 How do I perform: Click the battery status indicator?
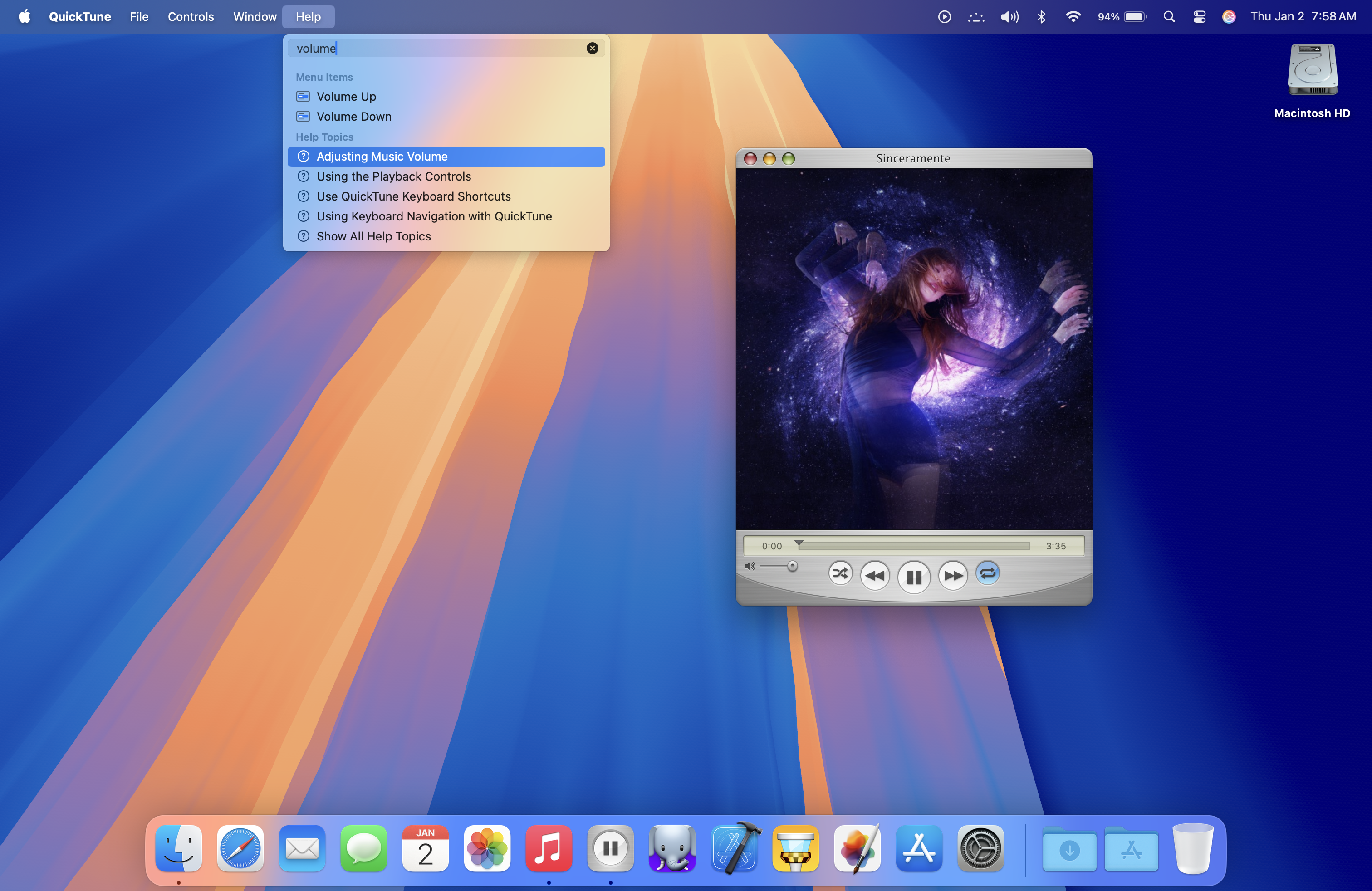tap(1122, 17)
